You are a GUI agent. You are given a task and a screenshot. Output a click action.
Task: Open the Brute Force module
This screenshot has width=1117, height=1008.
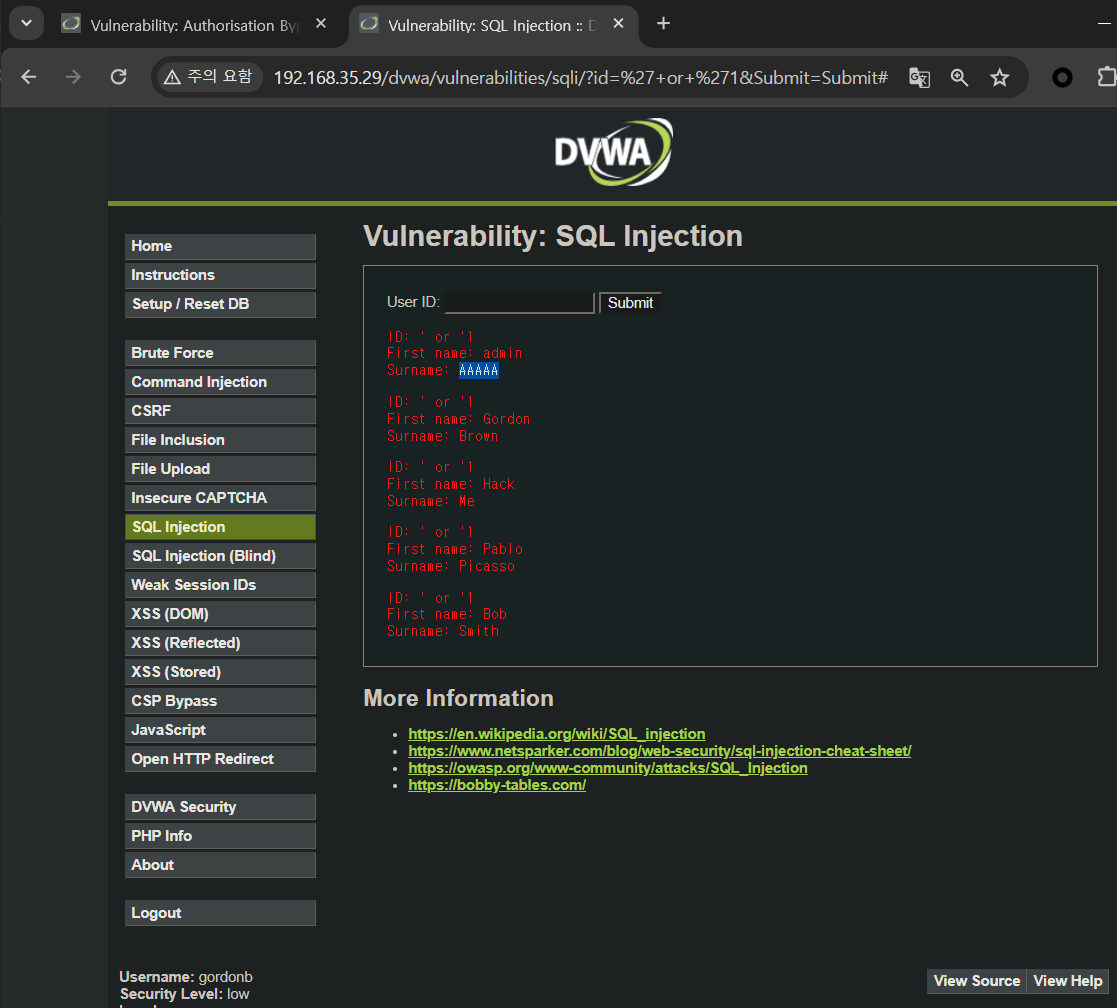click(220, 353)
